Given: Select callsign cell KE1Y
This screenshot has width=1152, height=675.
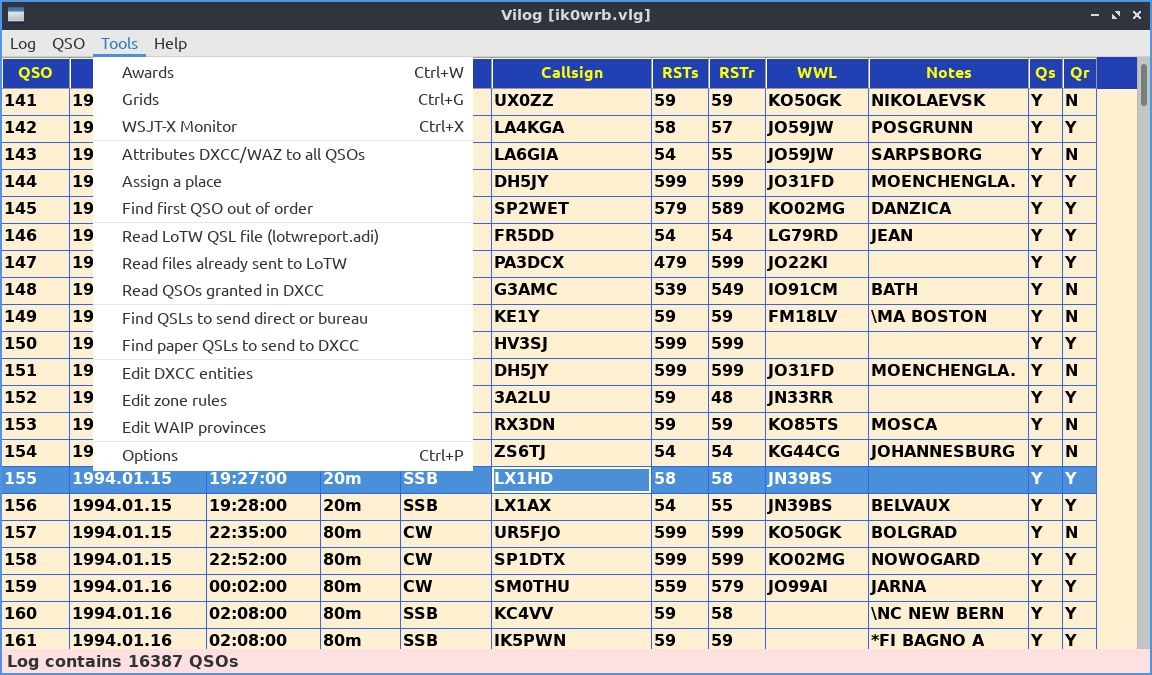Looking at the screenshot, I should 572,317.
